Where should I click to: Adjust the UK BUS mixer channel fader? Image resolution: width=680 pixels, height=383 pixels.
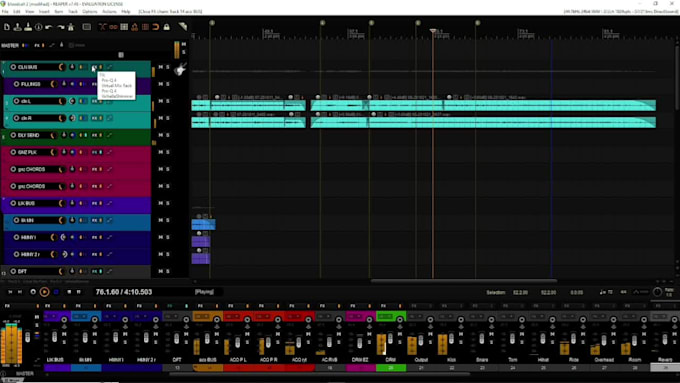(54, 336)
